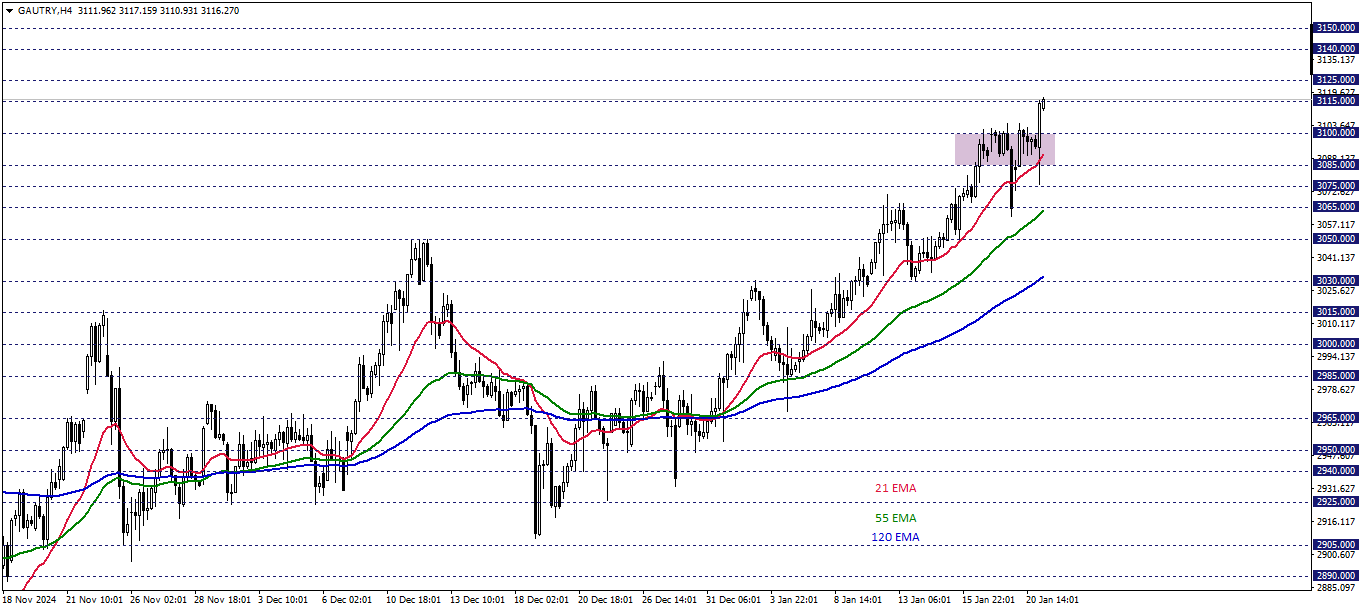Click the 18 Dec 02:01 date label
Screen dimensions: 1362x611
542,600
